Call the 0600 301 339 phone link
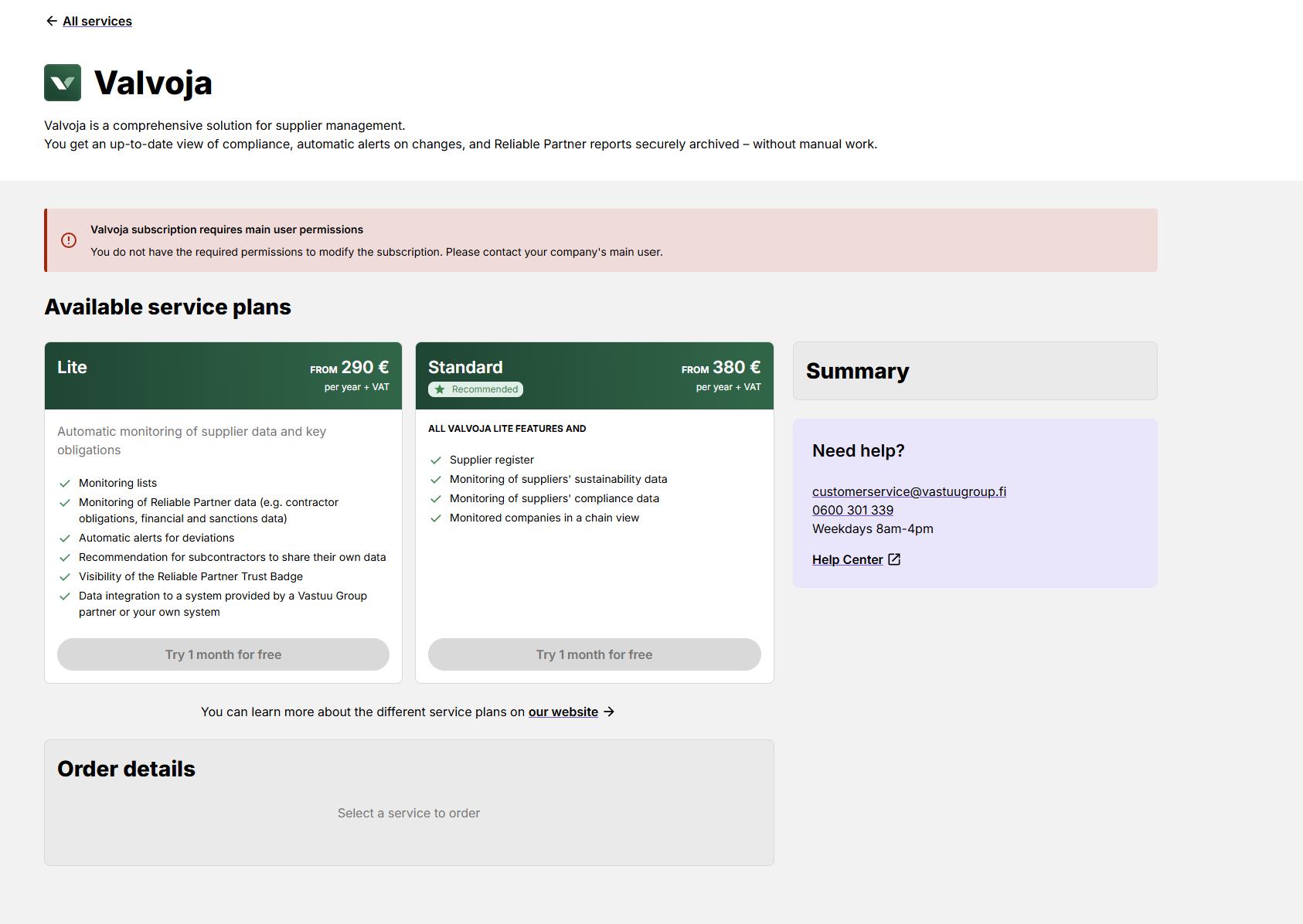Screen dimensions: 1303x924 click(x=852, y=510)
